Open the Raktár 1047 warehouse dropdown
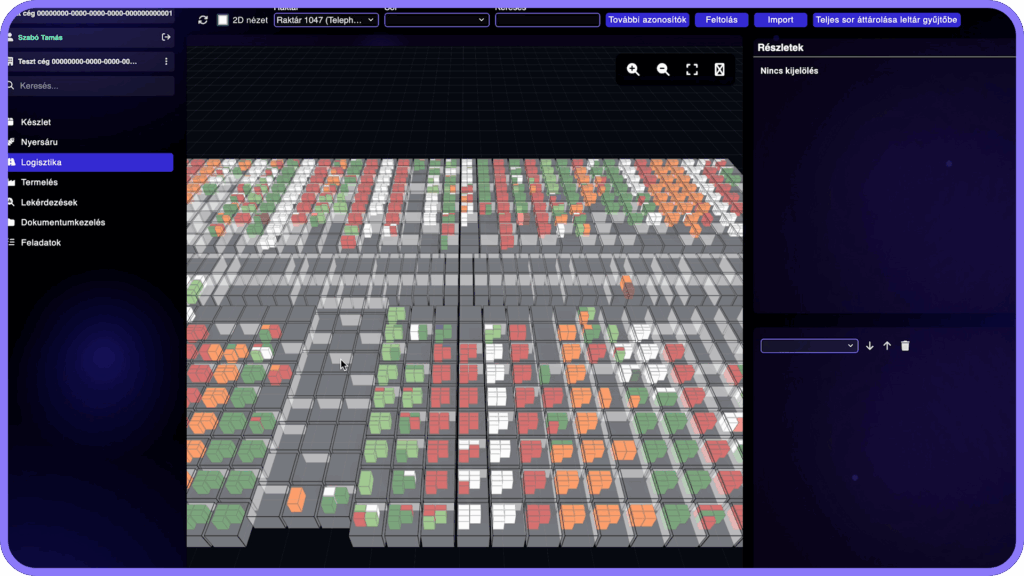 [326, 20]
